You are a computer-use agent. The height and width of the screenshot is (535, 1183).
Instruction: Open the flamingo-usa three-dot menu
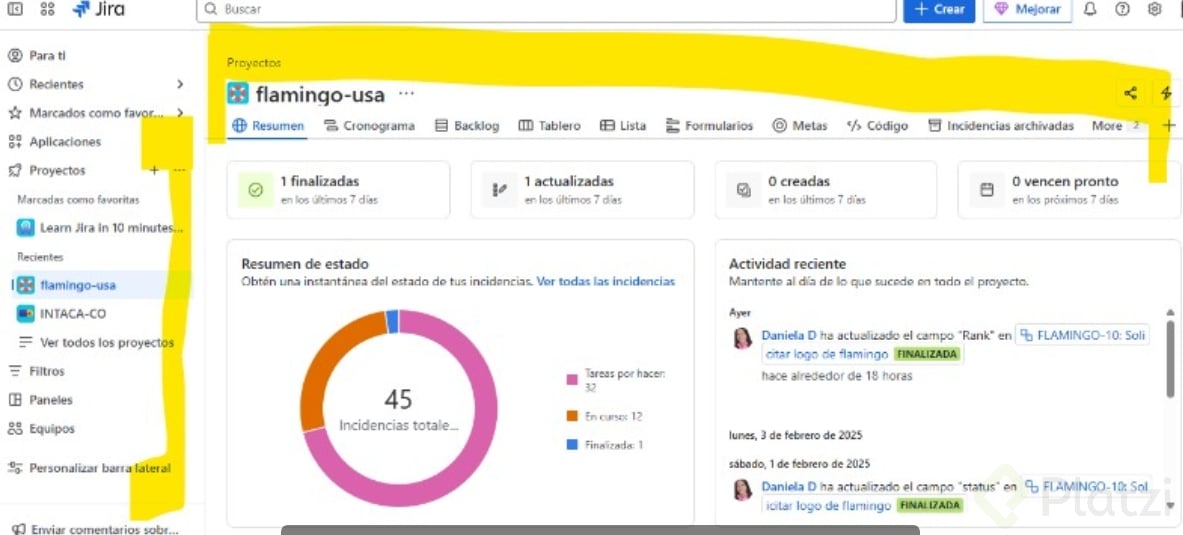407,94
